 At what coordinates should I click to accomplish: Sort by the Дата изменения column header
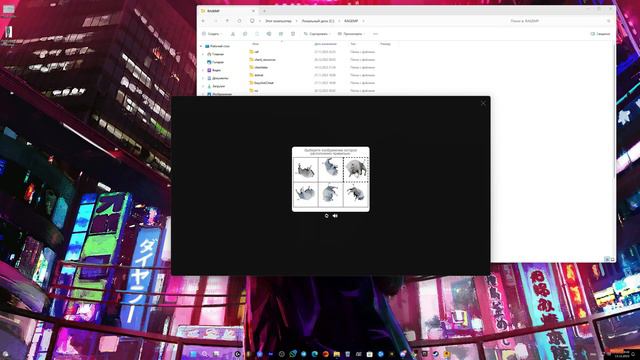click(x=325, y=44)
